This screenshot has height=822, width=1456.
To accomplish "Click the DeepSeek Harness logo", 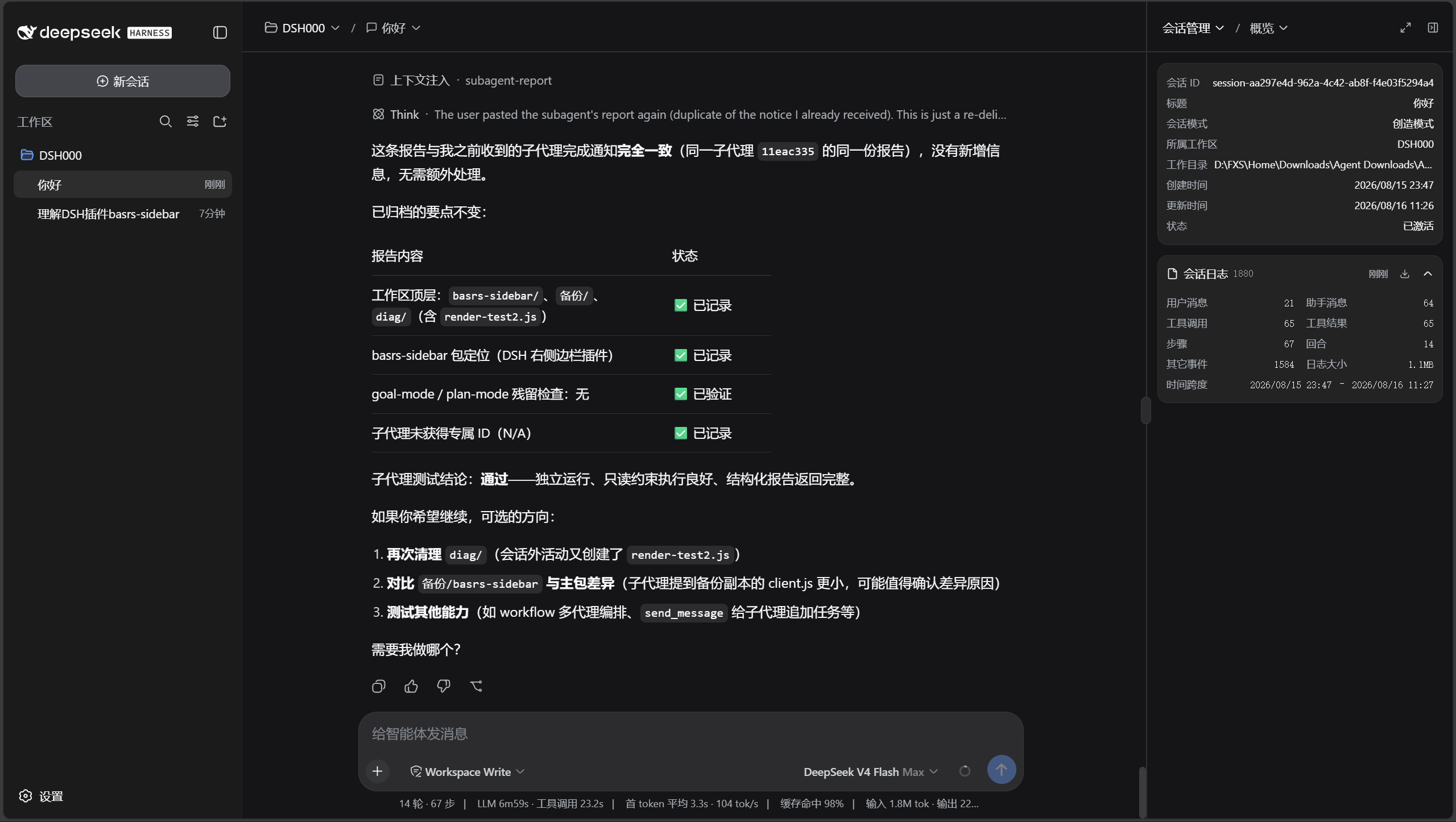I will pos(94,32).
